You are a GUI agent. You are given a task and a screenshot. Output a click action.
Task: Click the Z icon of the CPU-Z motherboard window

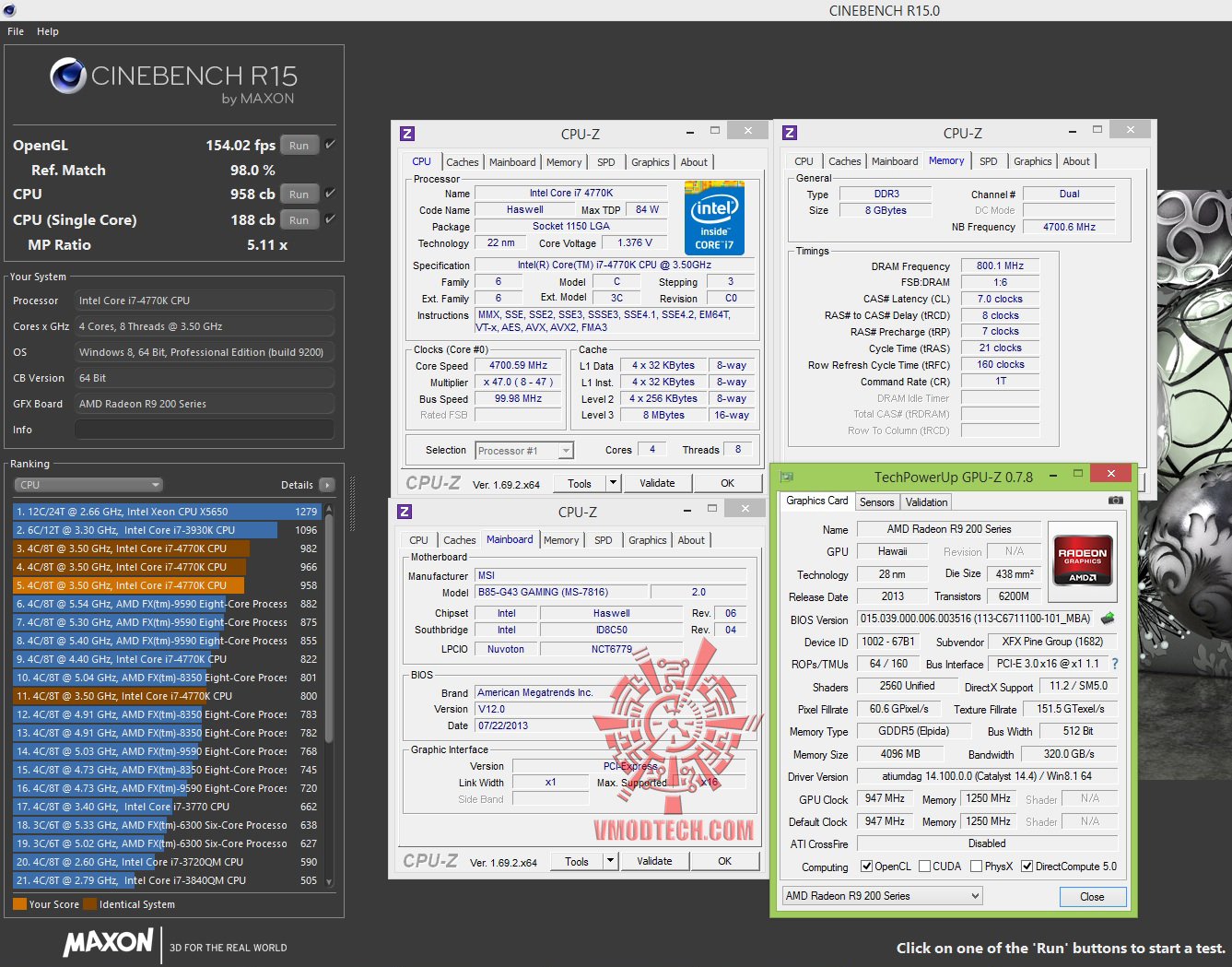(x=405, y=512)
